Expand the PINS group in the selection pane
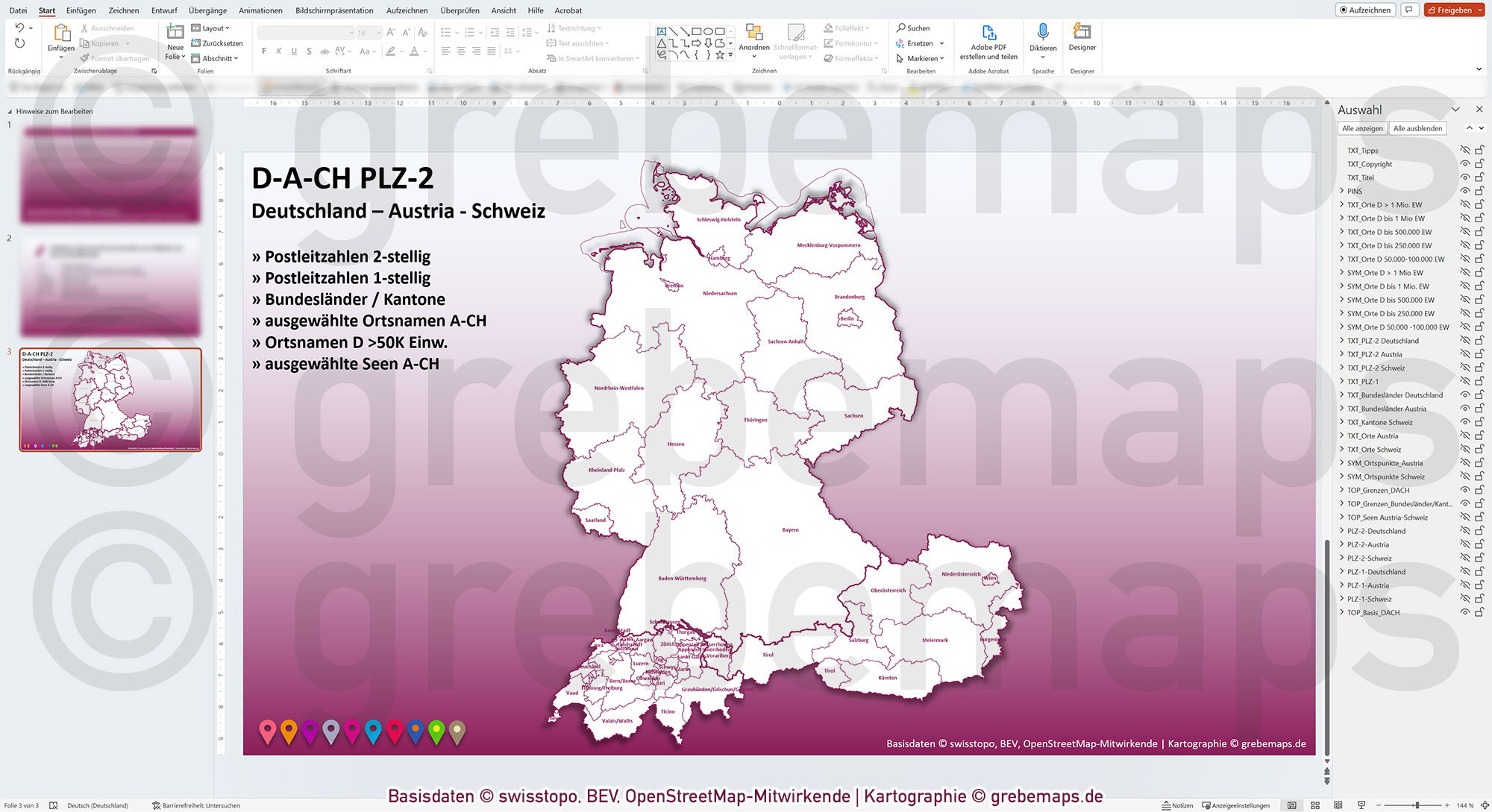Screen dimensions: 1492x812 point(1342,191)
